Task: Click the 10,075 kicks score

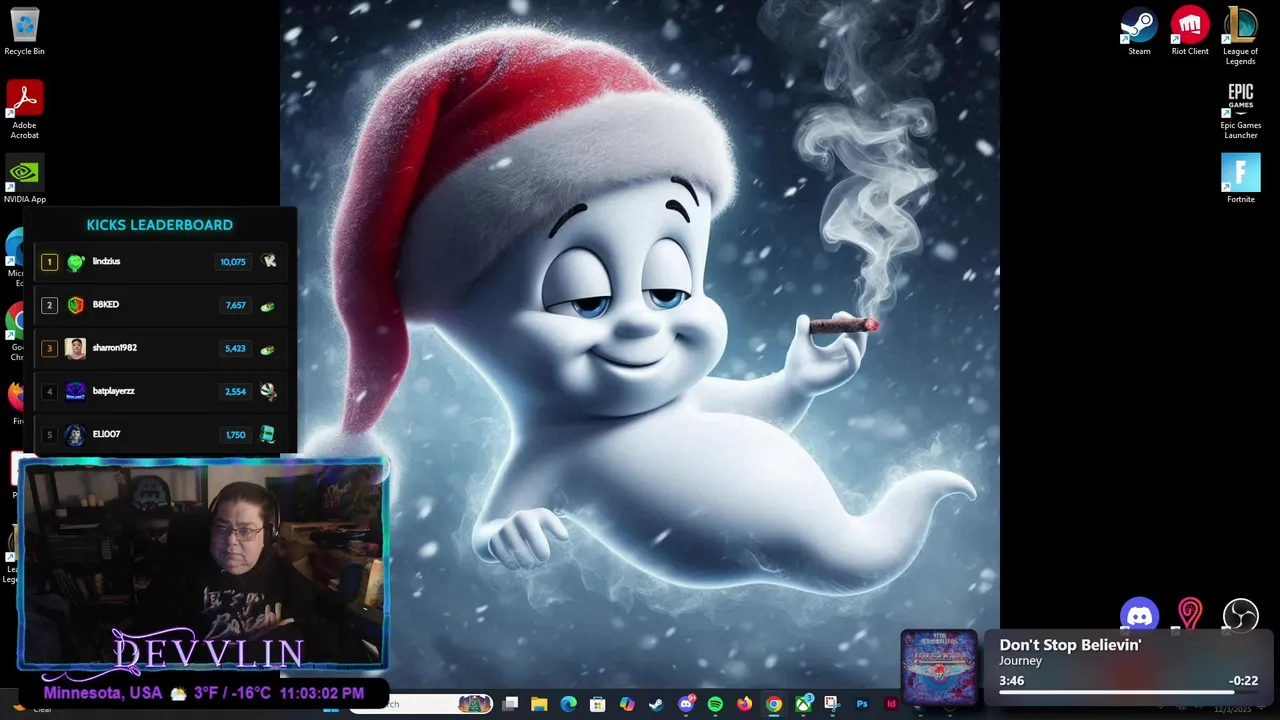Action: [x=232, y=262]
